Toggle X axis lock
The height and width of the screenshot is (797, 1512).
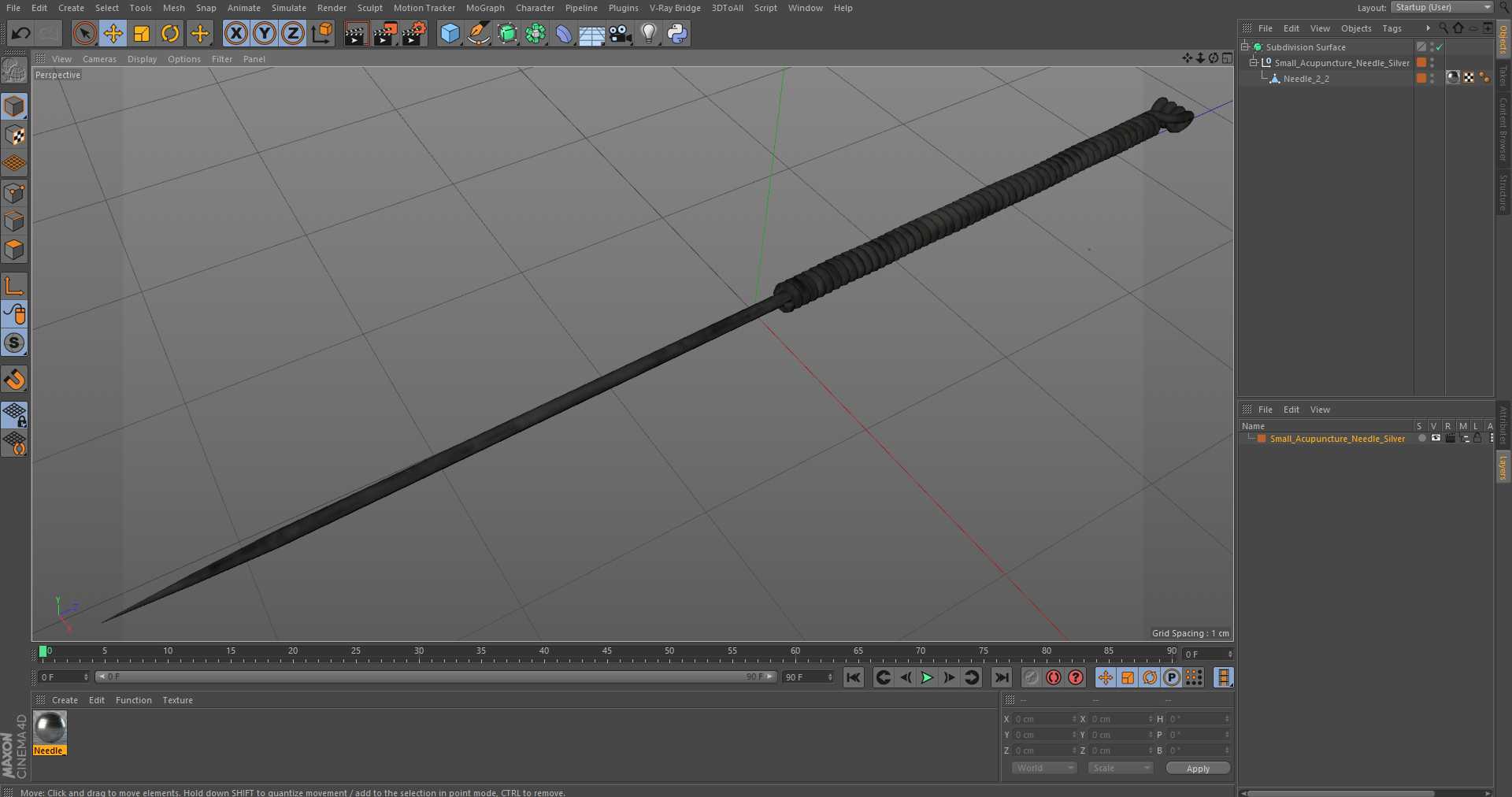236,33
